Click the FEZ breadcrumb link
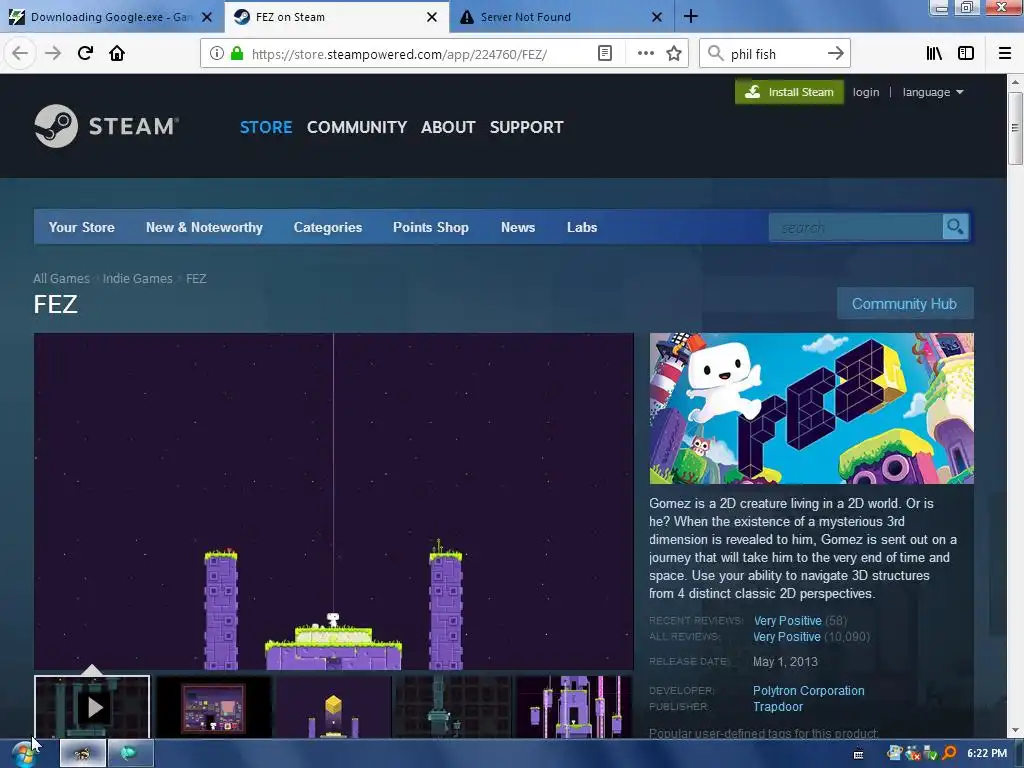 point(196,278)
